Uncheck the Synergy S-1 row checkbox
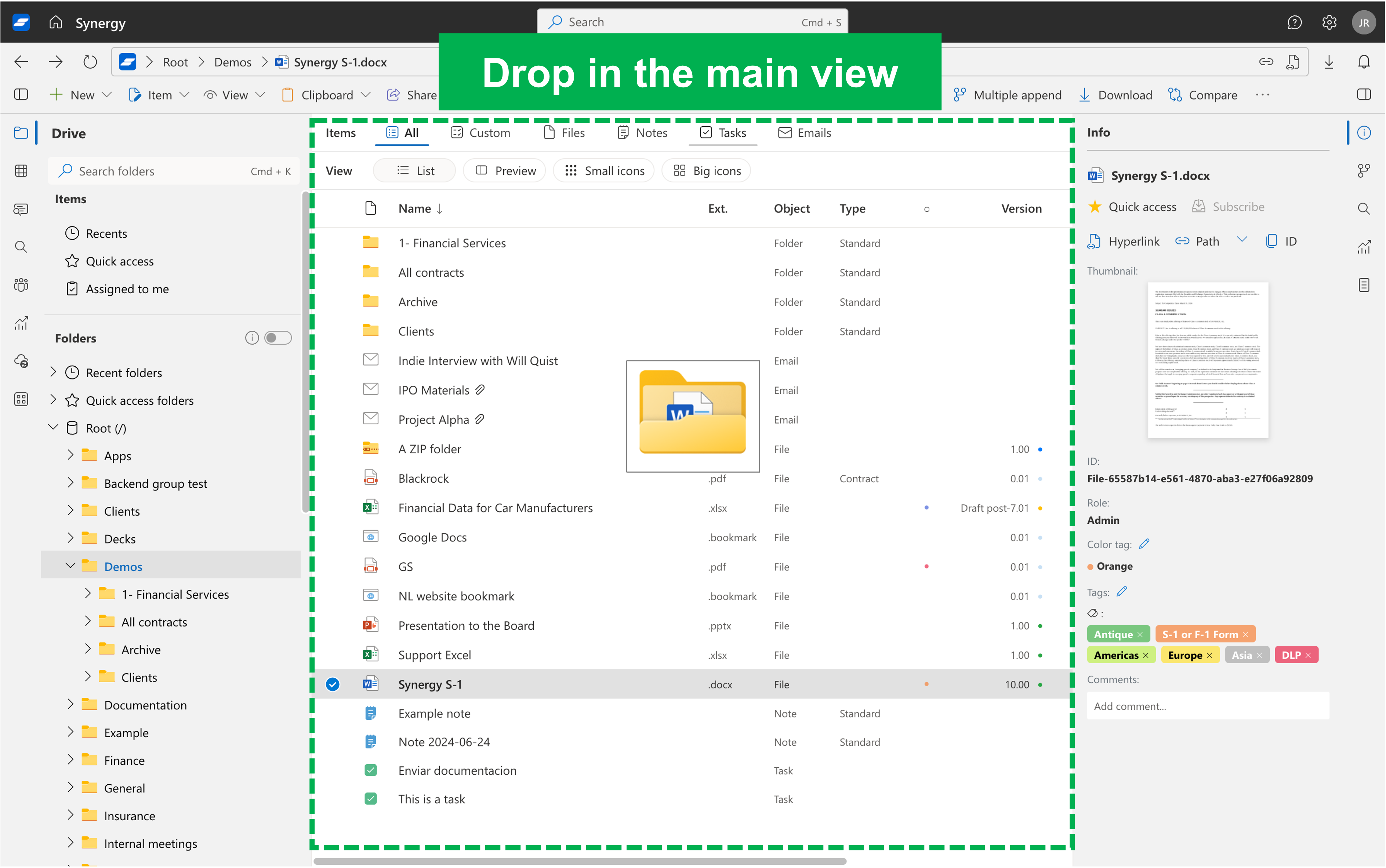Image resolution: width=1386 pixels, height=868 pixels. pyautogui.click(x=333, y=684)
